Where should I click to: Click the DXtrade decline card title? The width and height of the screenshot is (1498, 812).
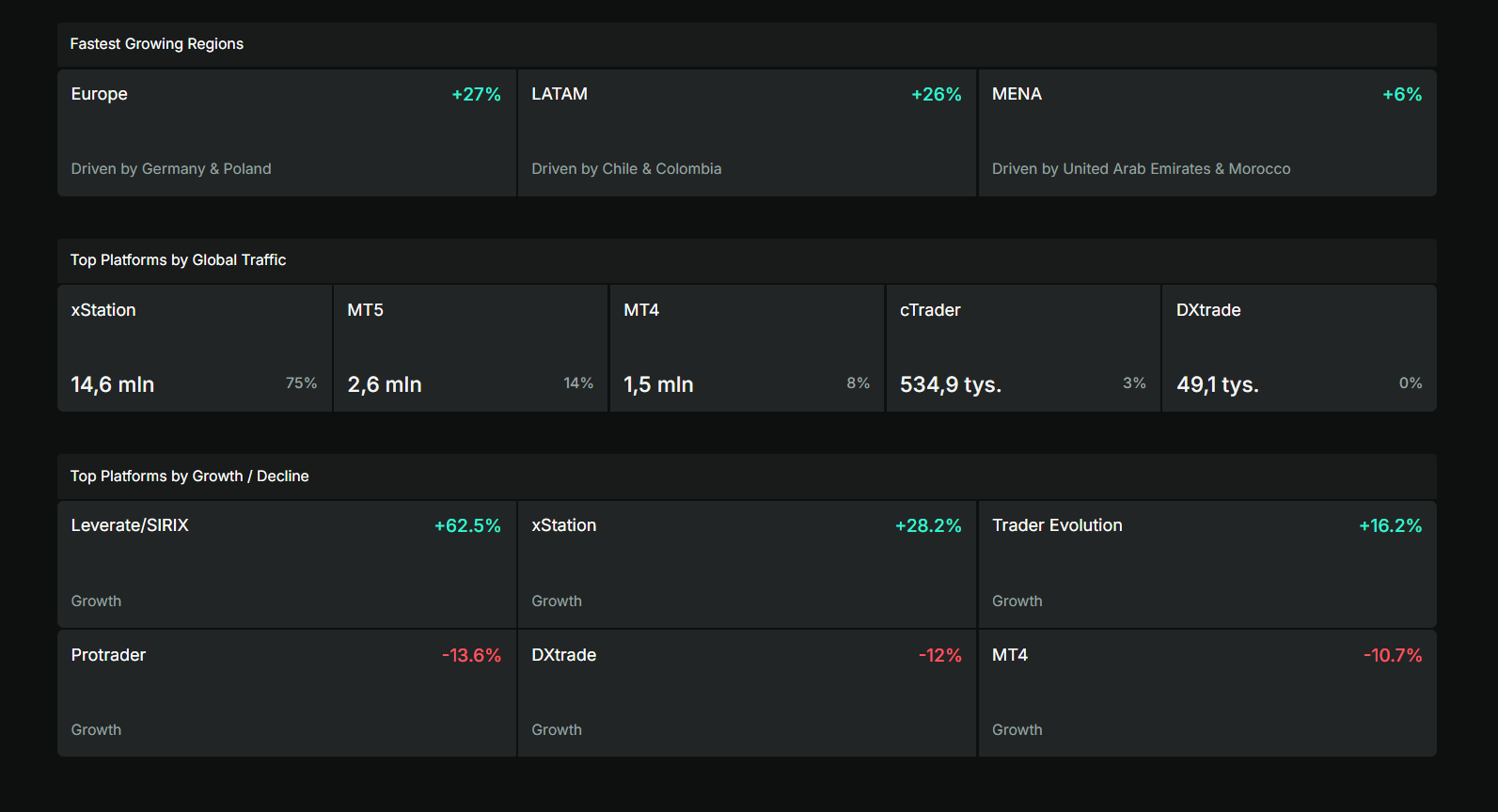[564, 655]
